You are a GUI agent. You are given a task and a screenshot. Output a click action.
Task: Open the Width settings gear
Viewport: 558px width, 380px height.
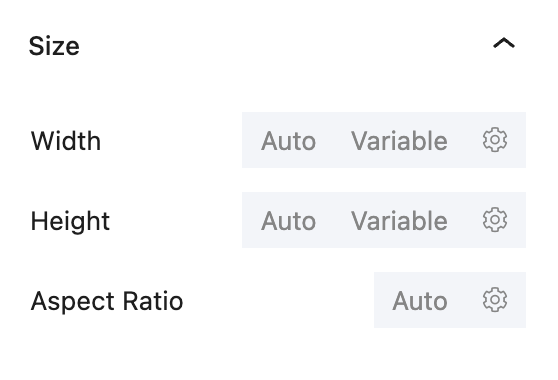pos(495,140)
